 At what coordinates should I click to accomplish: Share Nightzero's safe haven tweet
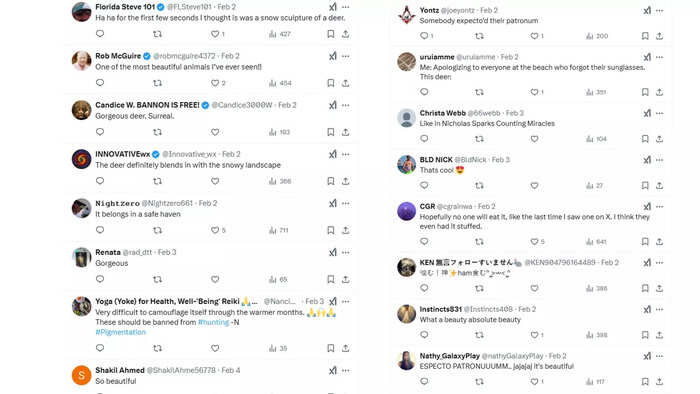[346, 230]
